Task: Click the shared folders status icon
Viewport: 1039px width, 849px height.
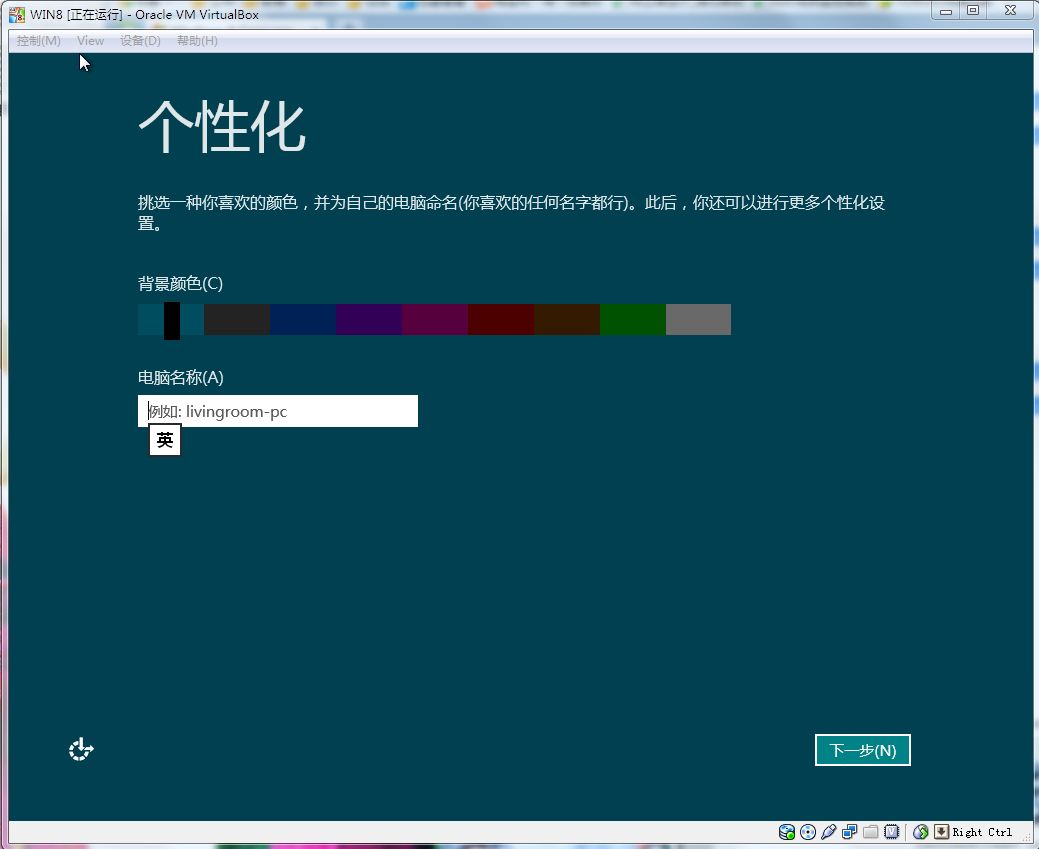Action: pos(871,832)
